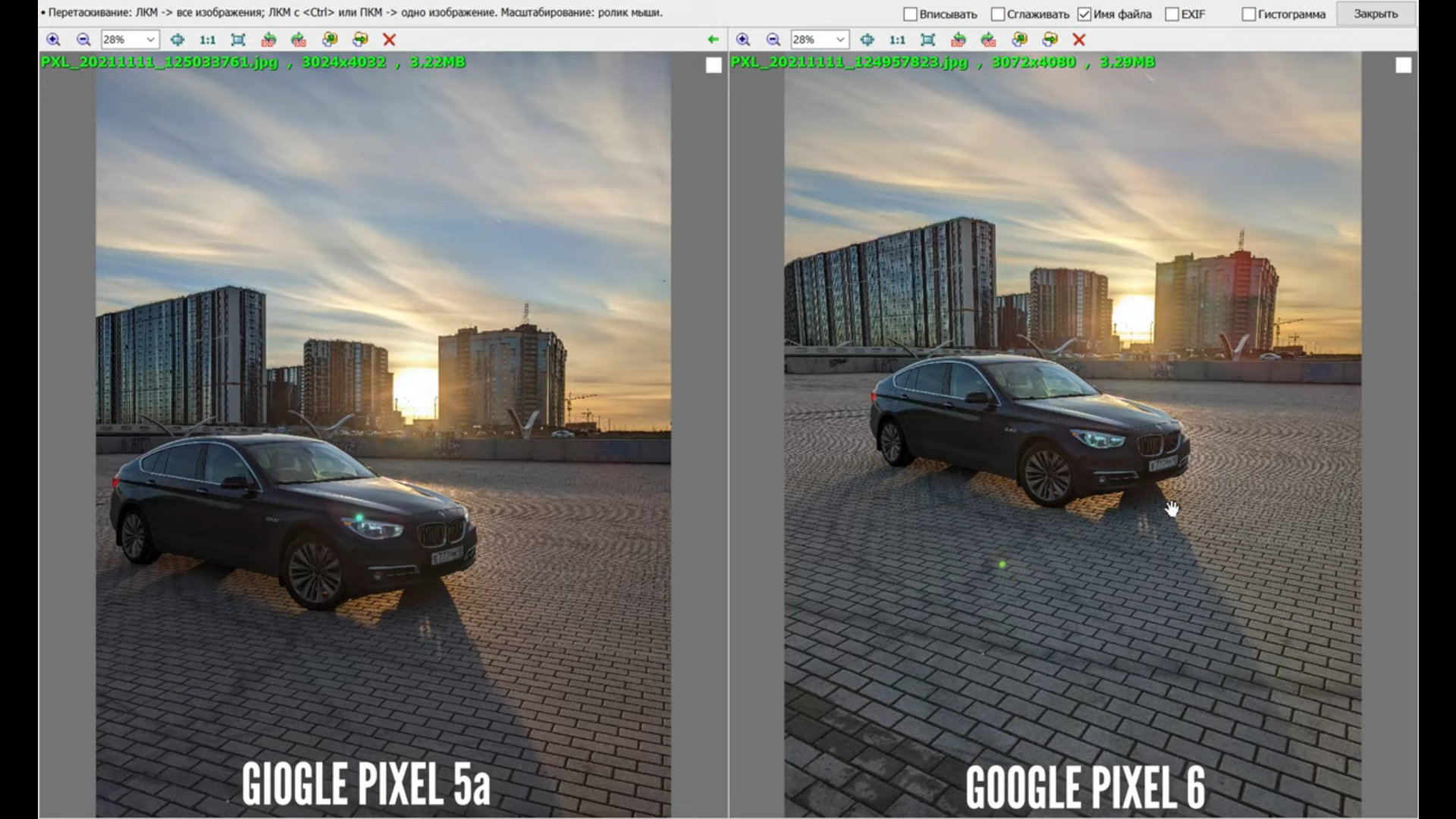Rotate right image clockwise
The image size is (1456, 819).
click(988, 39)
